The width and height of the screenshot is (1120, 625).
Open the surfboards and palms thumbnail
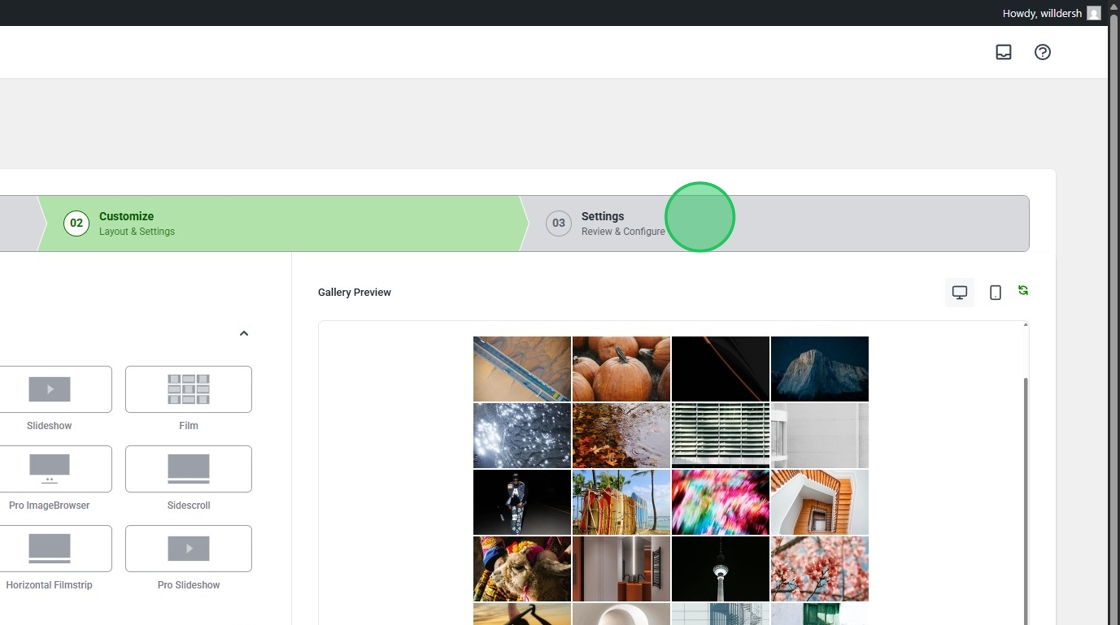point(621,502)
